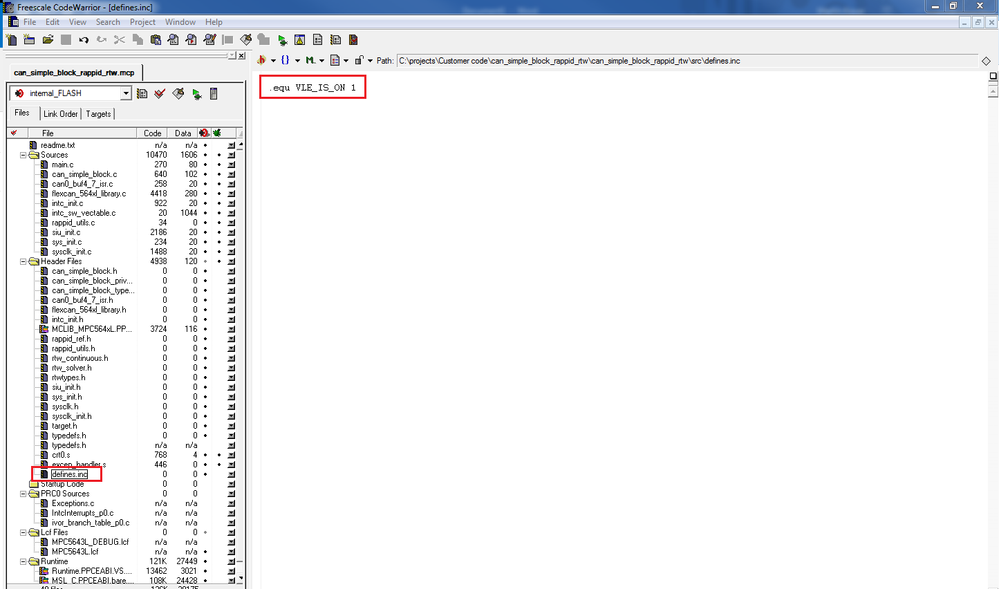Click in the defines.inc editor text
The image size is (999, 589).
[312, 87]
